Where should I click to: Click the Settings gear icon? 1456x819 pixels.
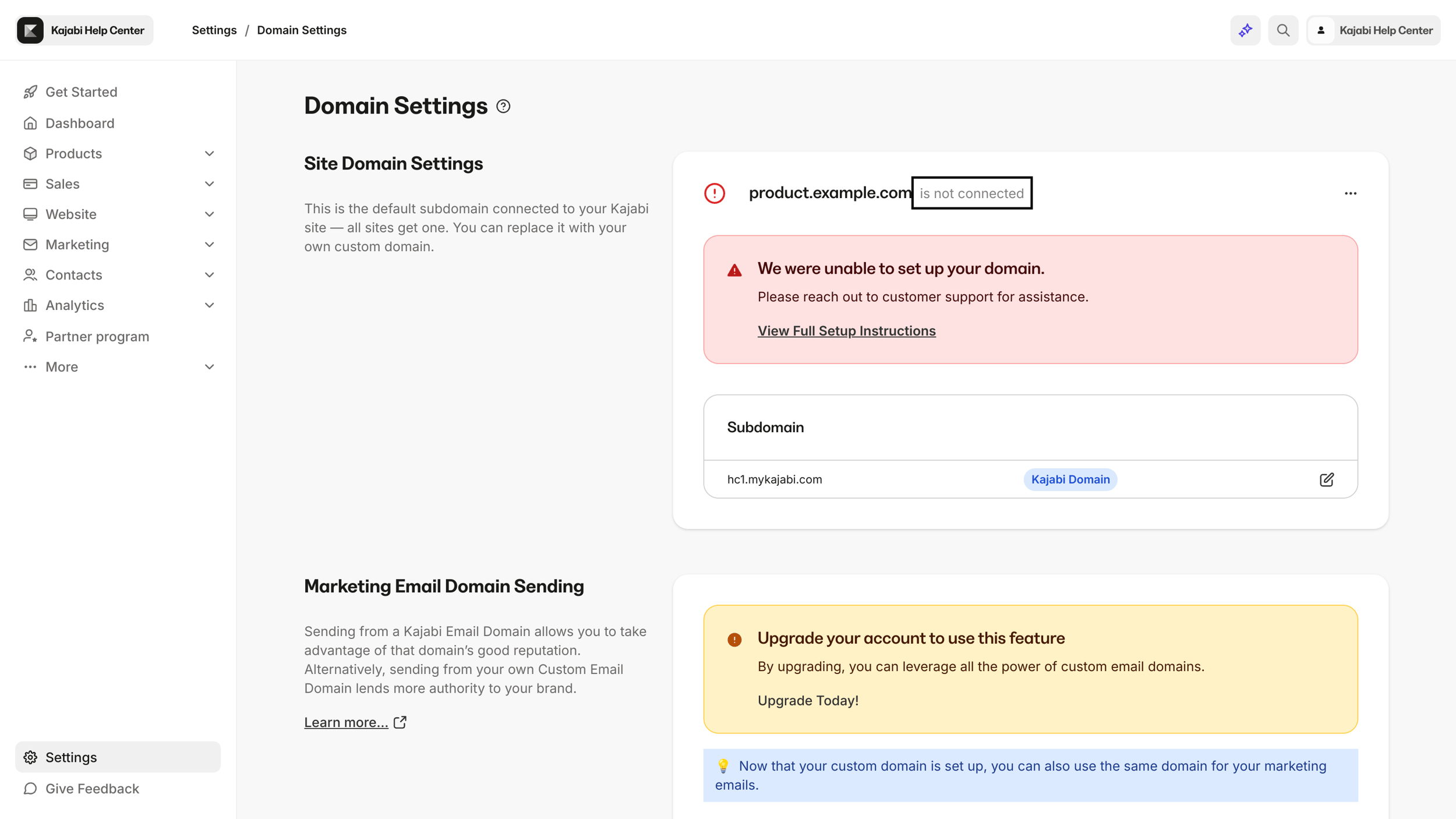click(x=30, y=757)
